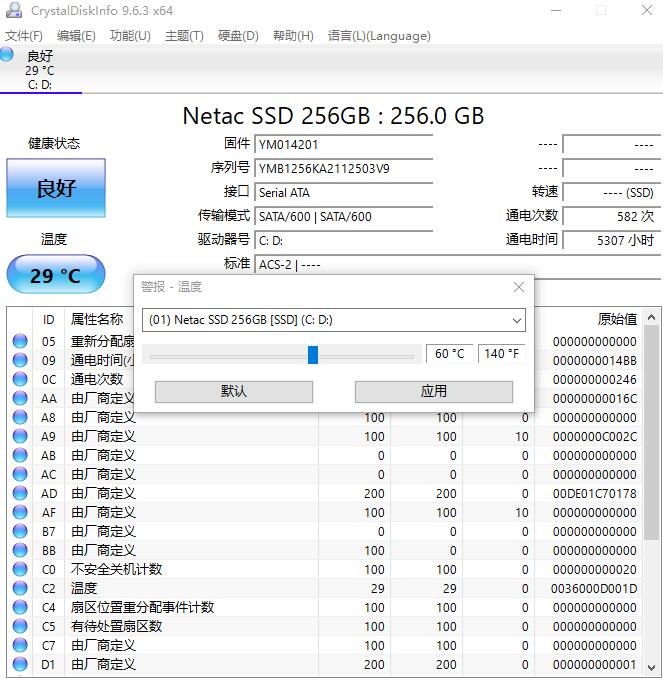Click the power-on count field 582 次

tap(611, 216)
